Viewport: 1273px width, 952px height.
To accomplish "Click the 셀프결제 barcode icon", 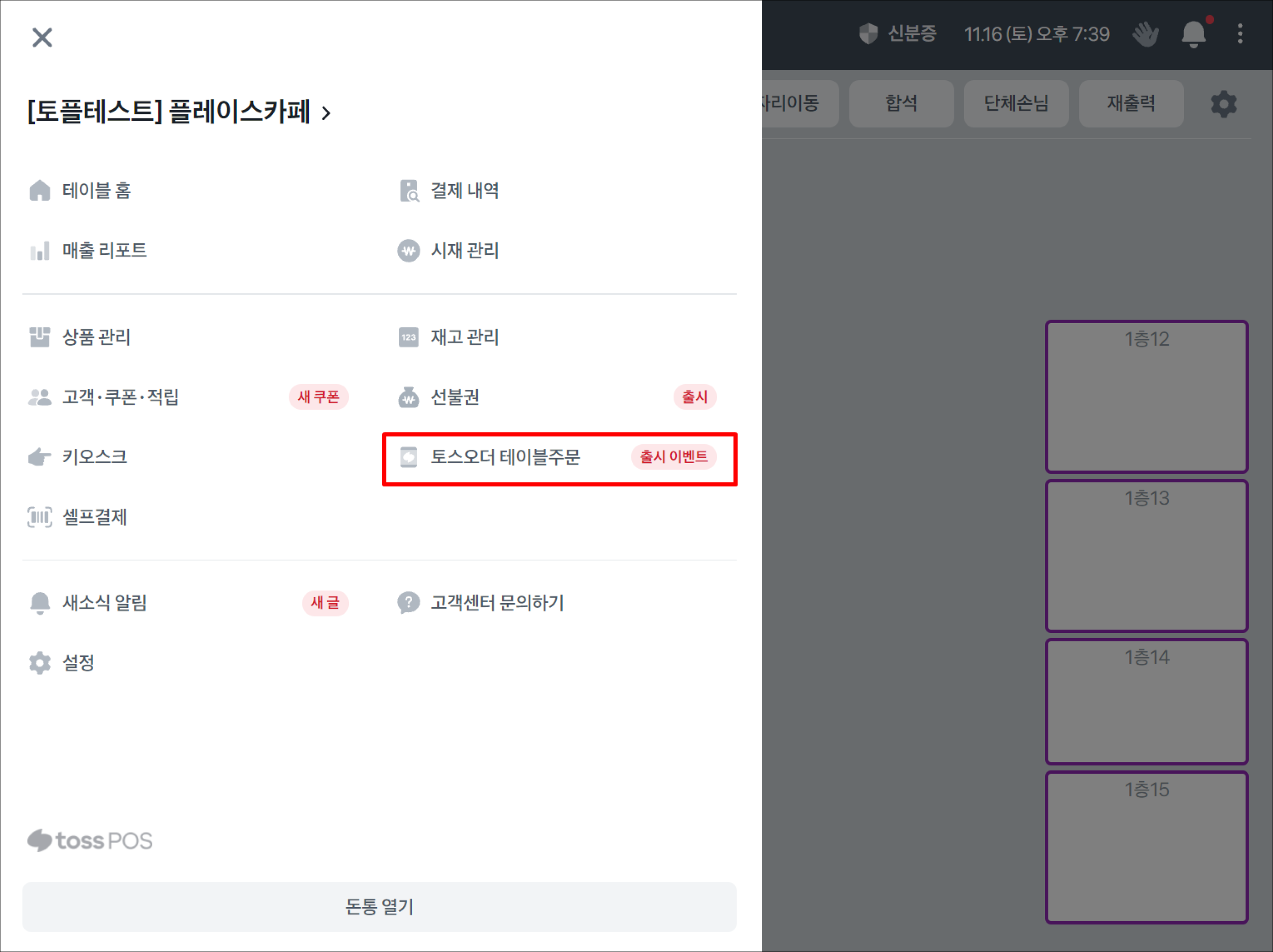I will click(x=39, y=517).
